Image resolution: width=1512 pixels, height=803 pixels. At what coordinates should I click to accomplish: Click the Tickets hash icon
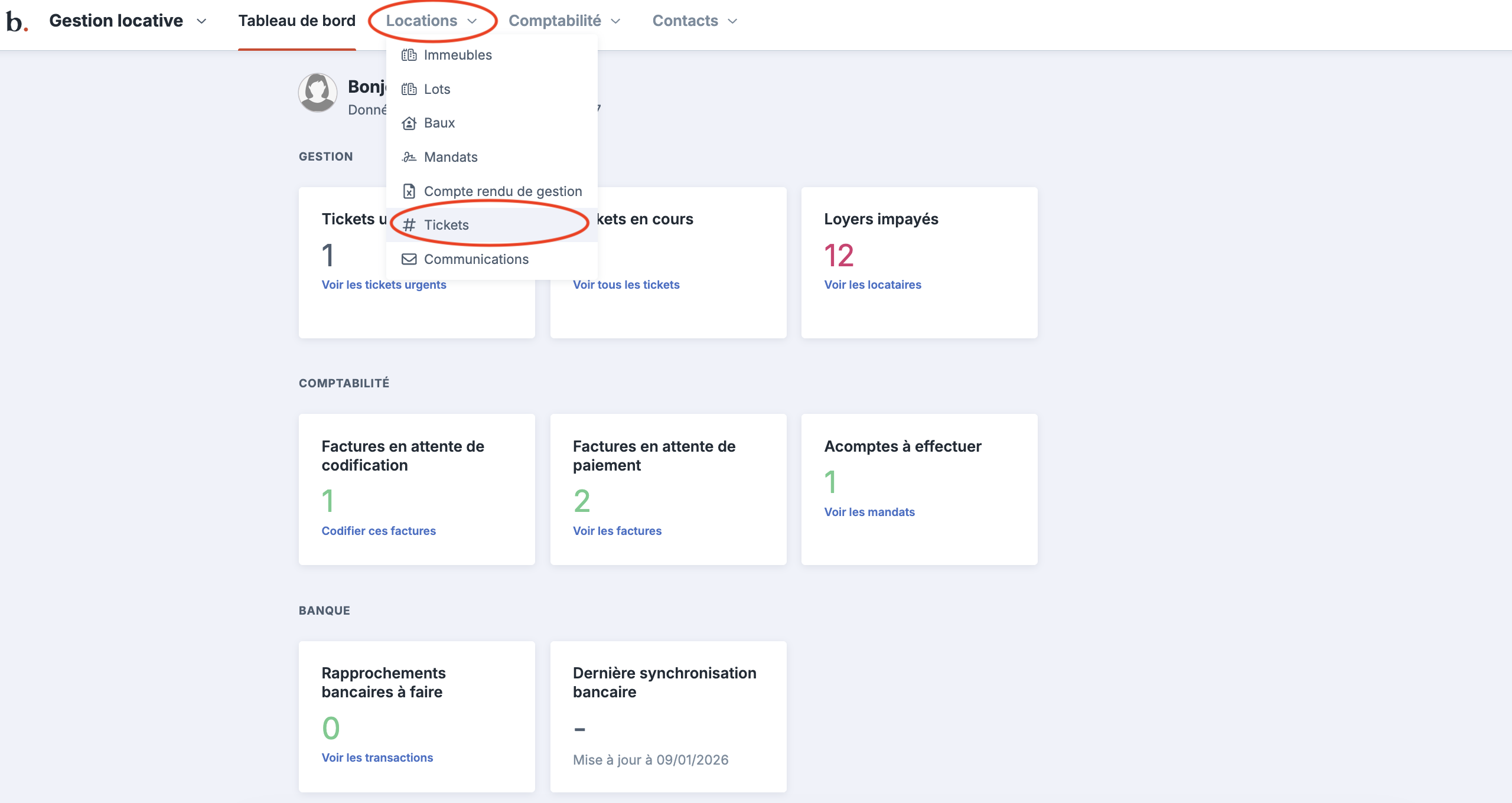[409, 225]
